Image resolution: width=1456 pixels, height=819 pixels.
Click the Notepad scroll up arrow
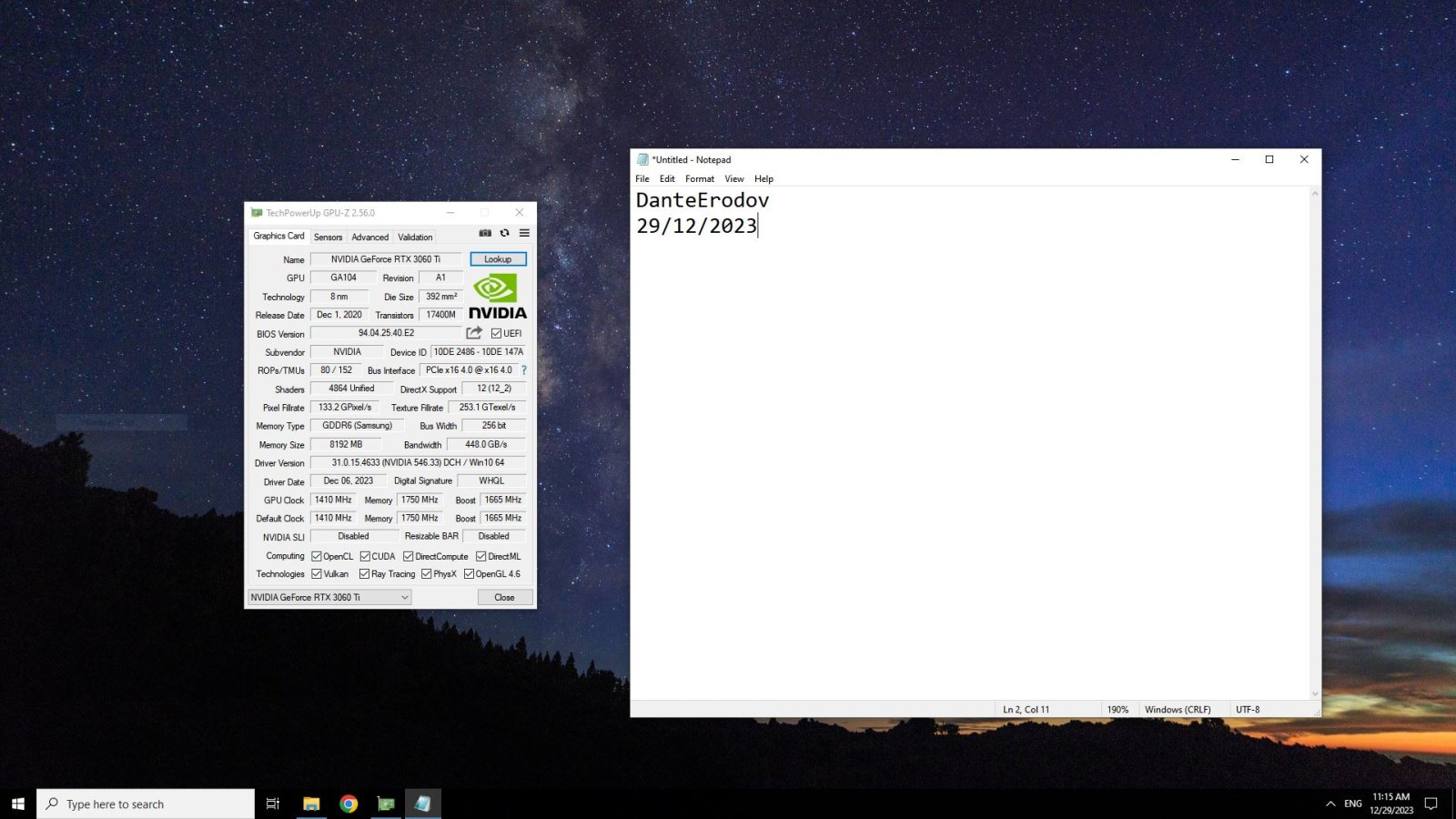click(x=1315, y=193)
